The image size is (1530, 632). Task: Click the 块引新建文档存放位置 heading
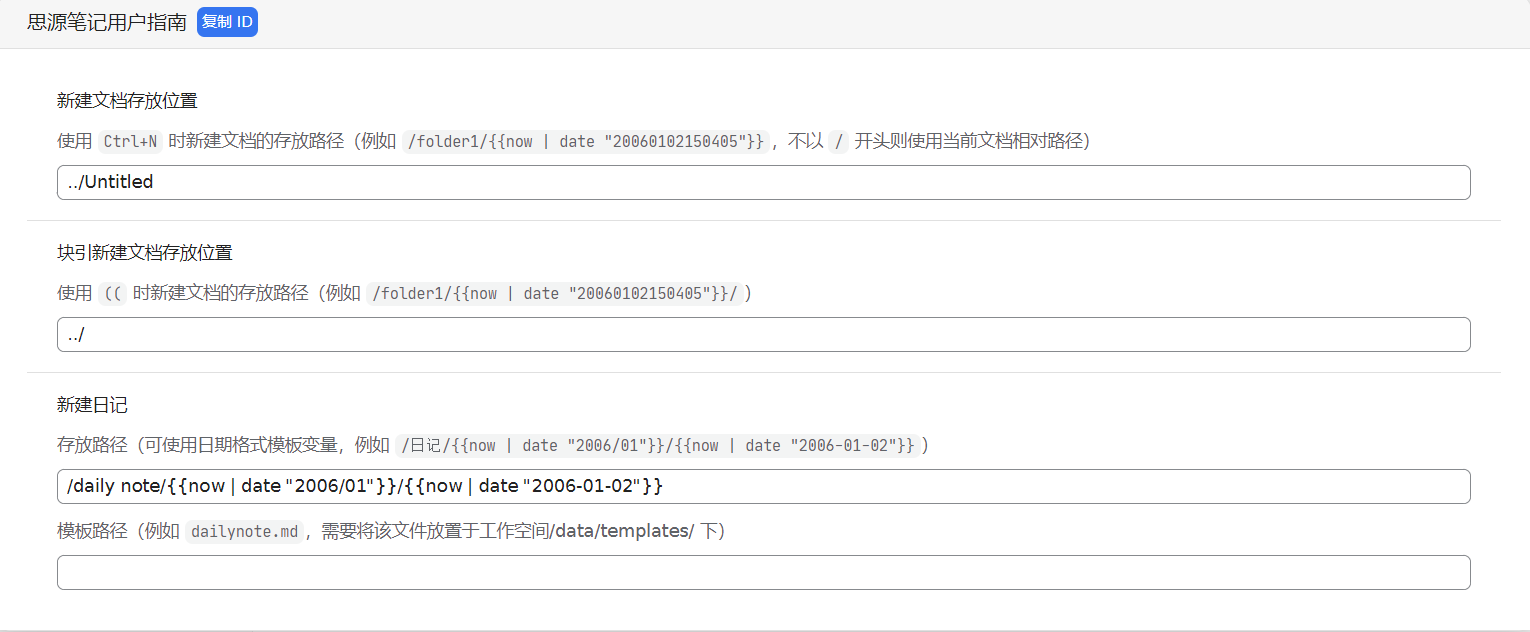tap(145, 252)
